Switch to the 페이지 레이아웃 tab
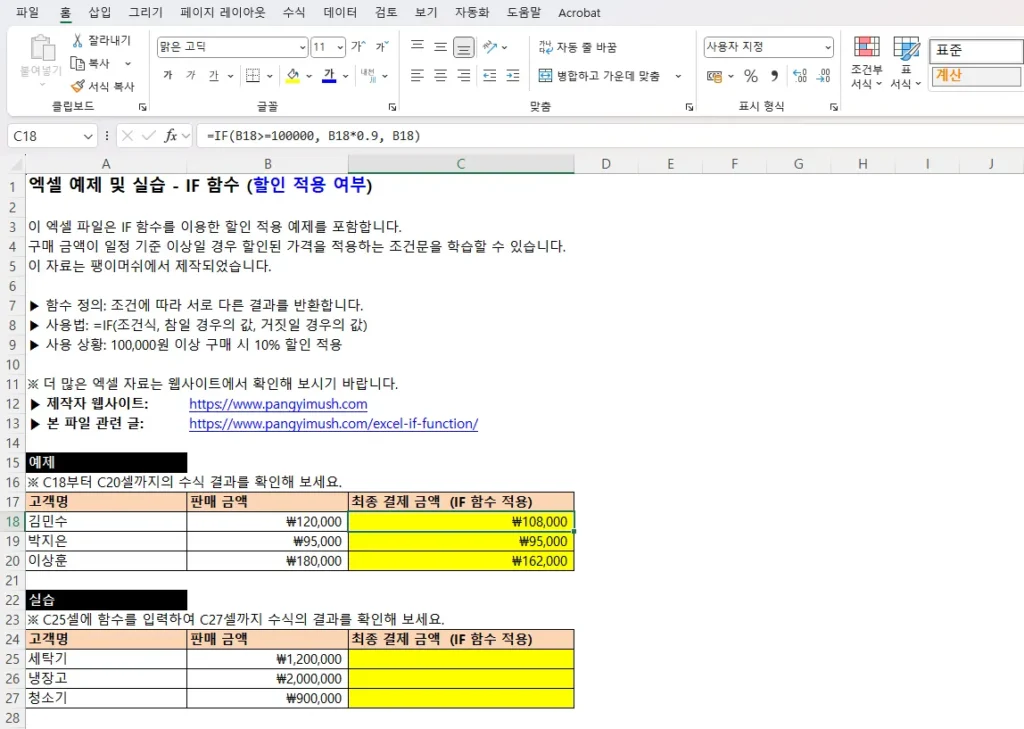 (223, 12)
